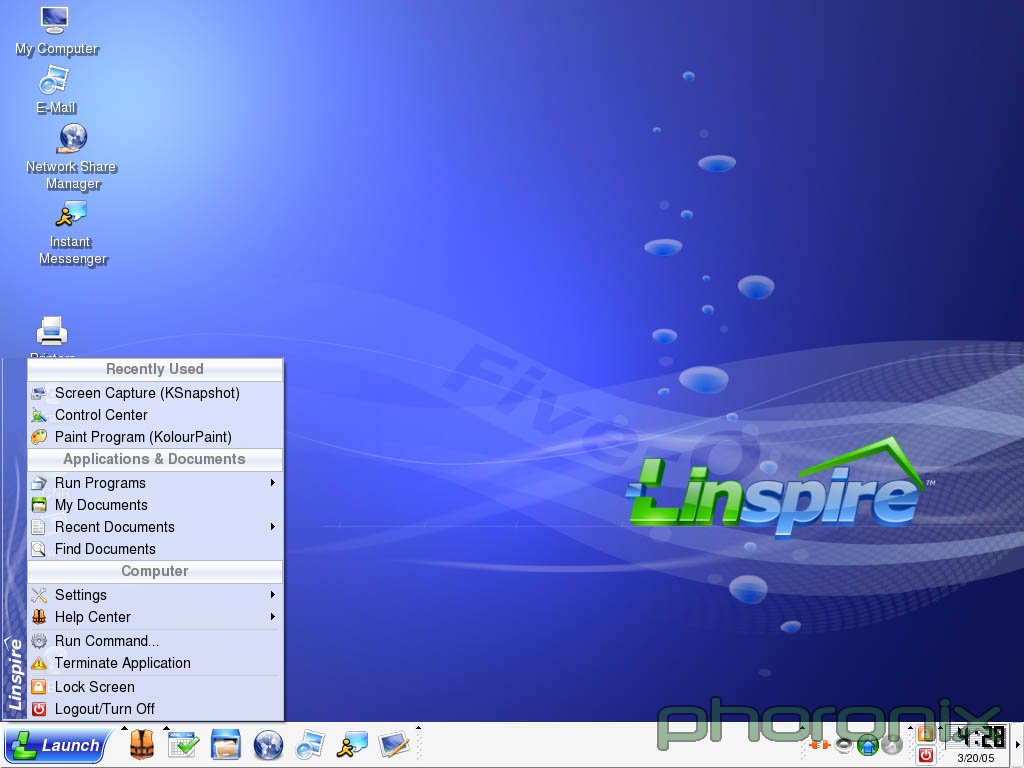Click the red power button in the tray
Viewport: 1024px width, 768px height.
click(926, 755)
